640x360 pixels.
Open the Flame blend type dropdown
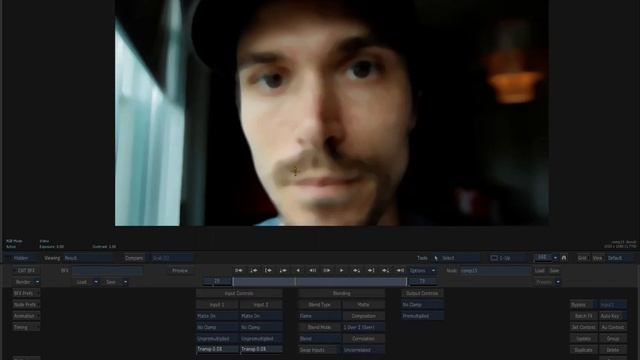[x=320, y=316]
